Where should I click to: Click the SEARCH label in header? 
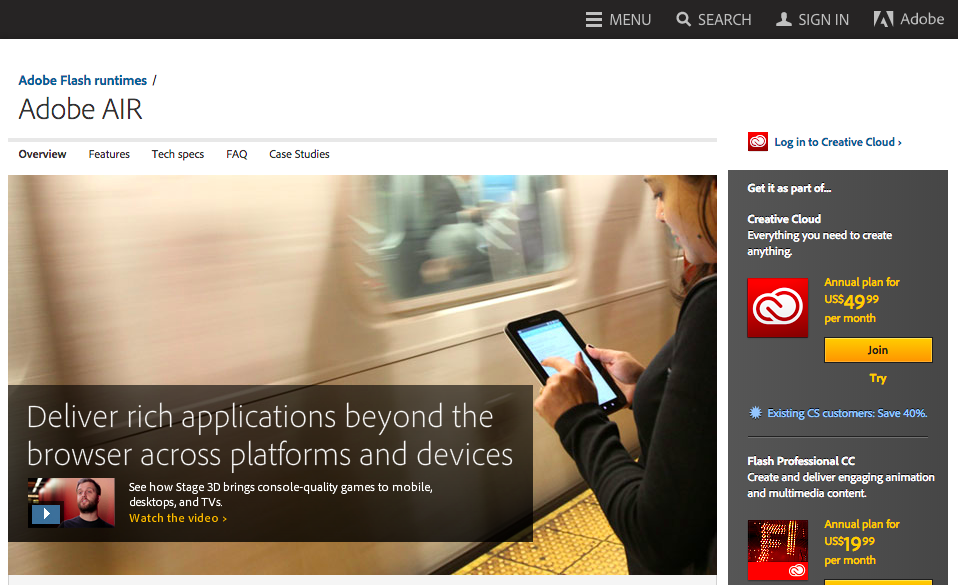(x=725, y=20)
